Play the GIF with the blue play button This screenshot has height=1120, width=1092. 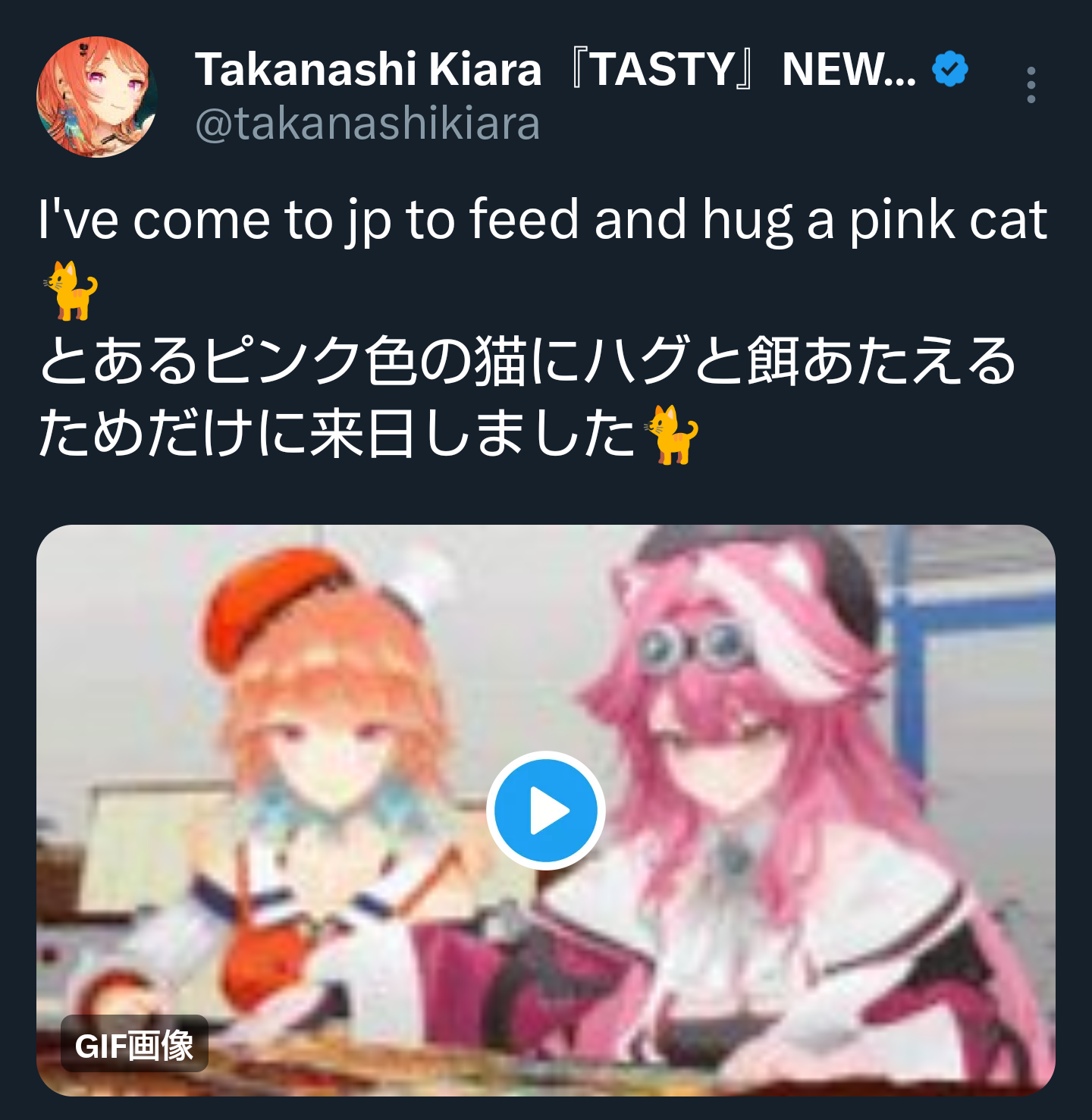[546, 810]
